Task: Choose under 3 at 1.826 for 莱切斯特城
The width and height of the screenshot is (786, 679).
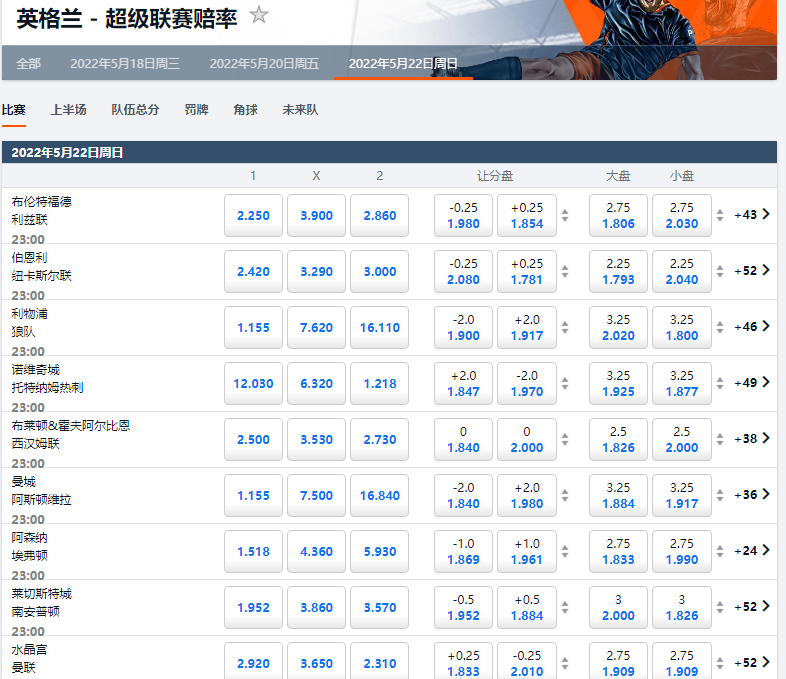Action: click(x=682, y=608)
